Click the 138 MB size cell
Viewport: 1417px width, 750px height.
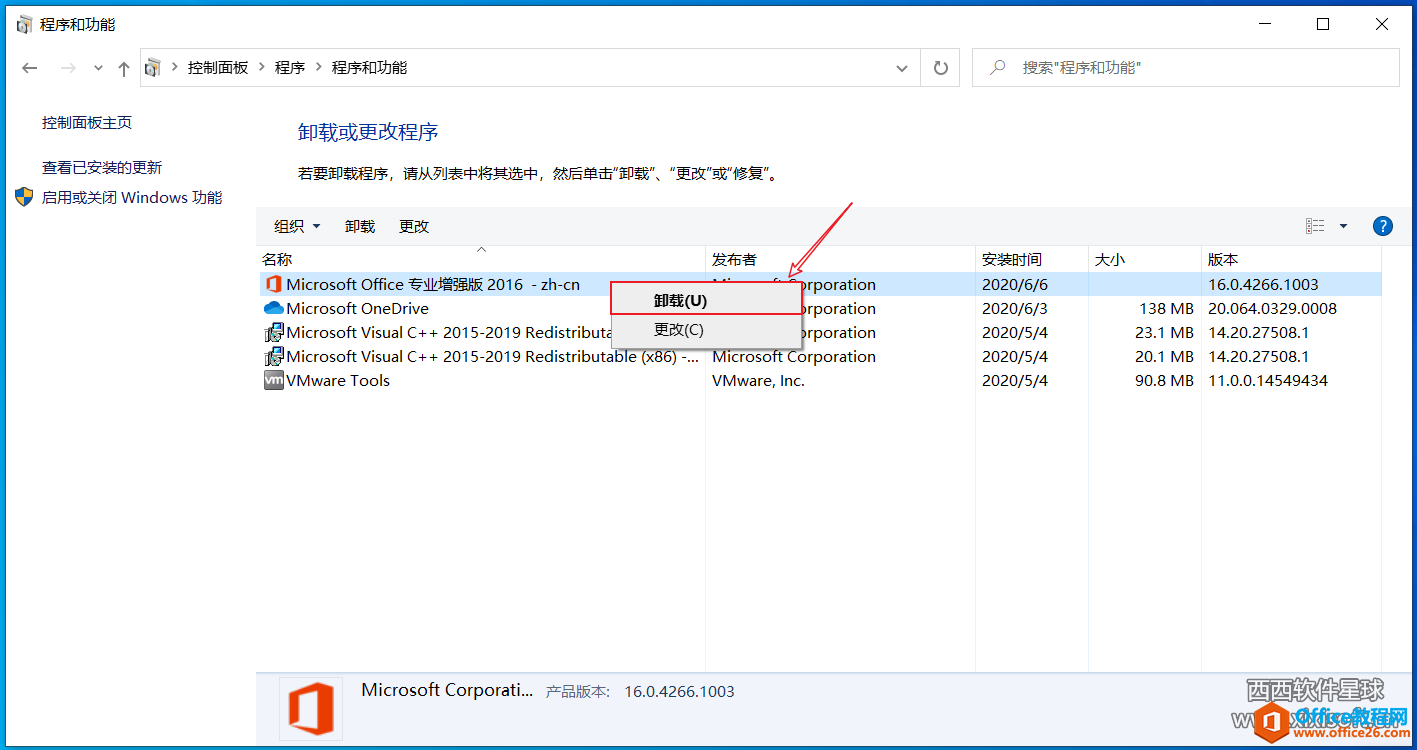coord(1166,308)
